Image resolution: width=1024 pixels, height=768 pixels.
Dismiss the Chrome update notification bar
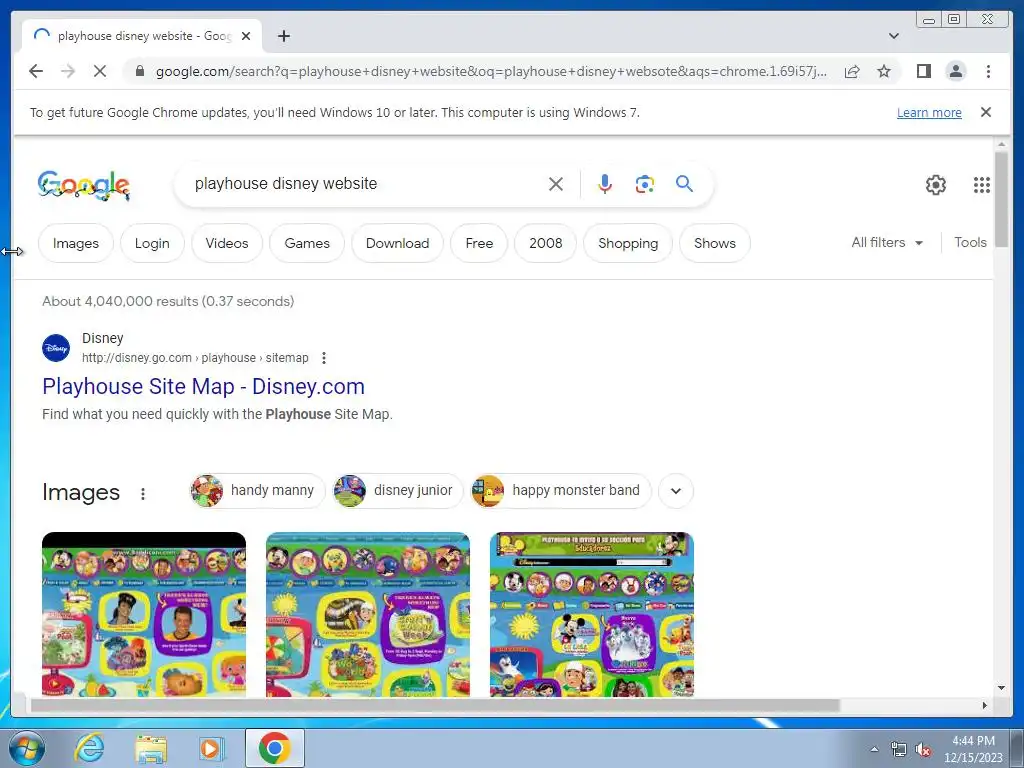(985, 112)
